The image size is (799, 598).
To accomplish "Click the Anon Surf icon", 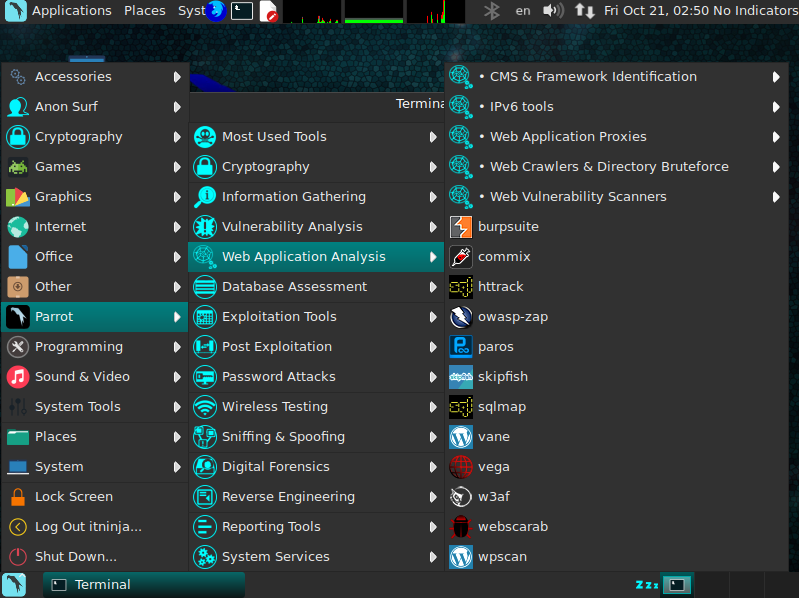I will tap(18, 107).
